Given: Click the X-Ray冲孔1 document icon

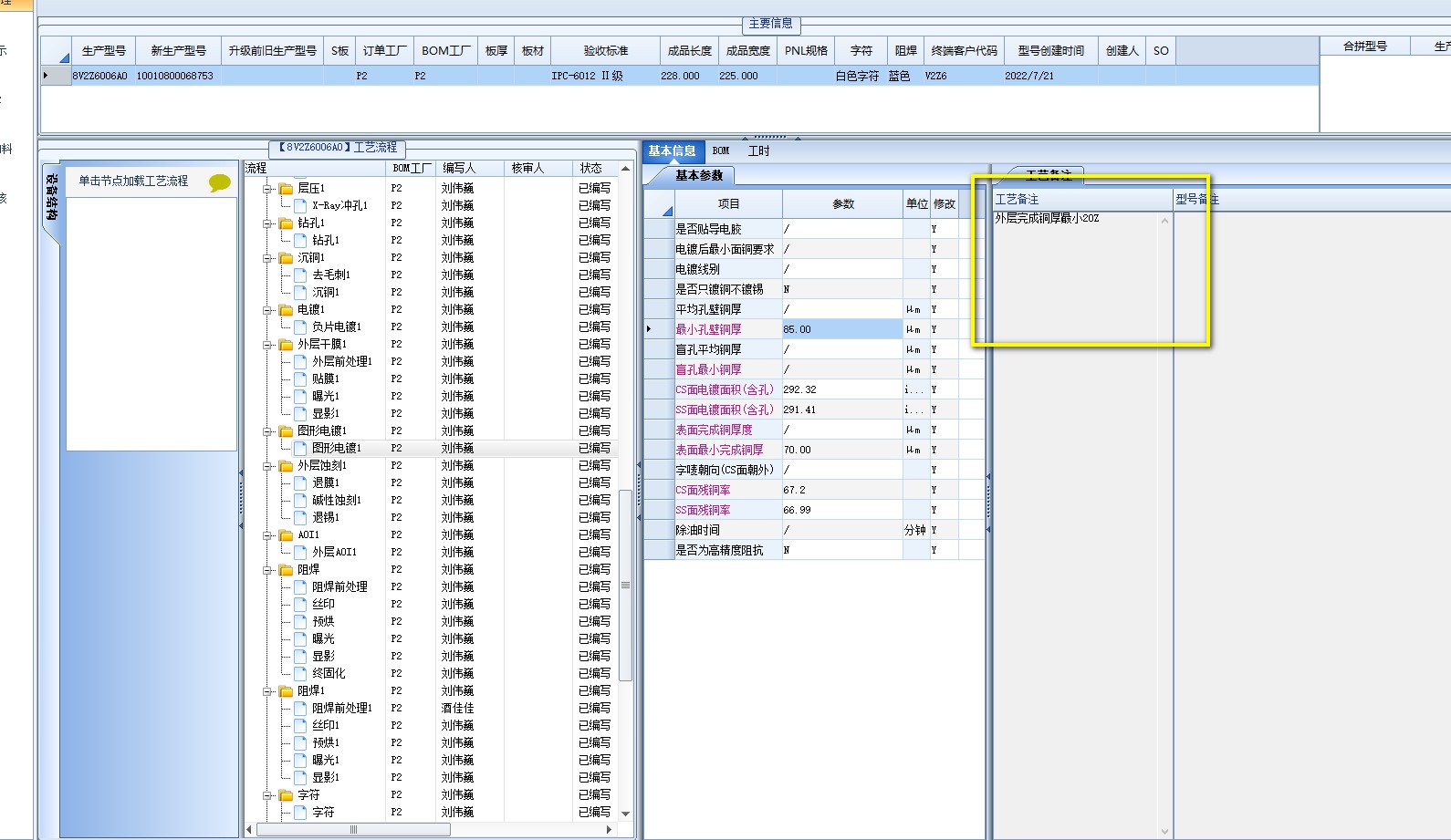Looking at the screenshot, I should tap(300, 206).
